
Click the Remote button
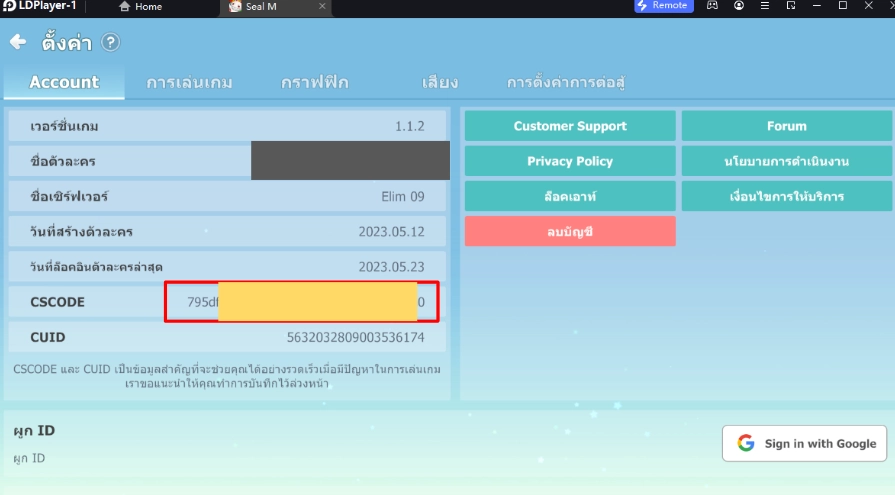(663, 6)
